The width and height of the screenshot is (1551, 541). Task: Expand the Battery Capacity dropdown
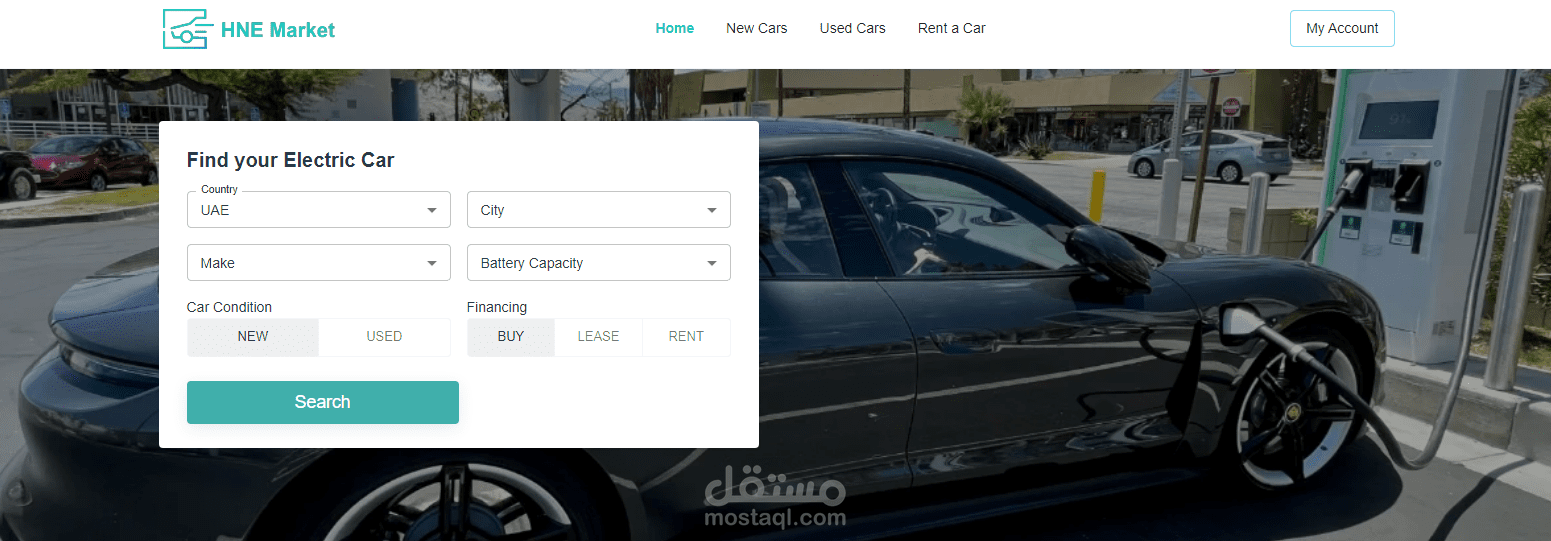[599, 263]
